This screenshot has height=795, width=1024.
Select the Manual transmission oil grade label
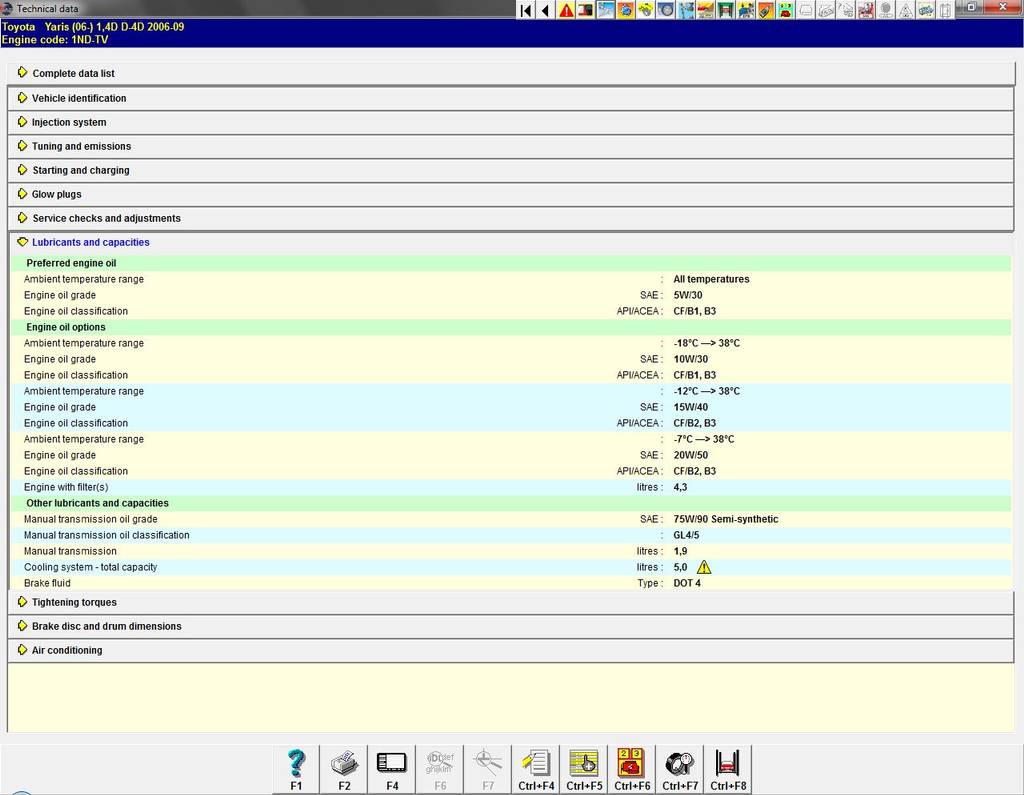coord(91,519)
